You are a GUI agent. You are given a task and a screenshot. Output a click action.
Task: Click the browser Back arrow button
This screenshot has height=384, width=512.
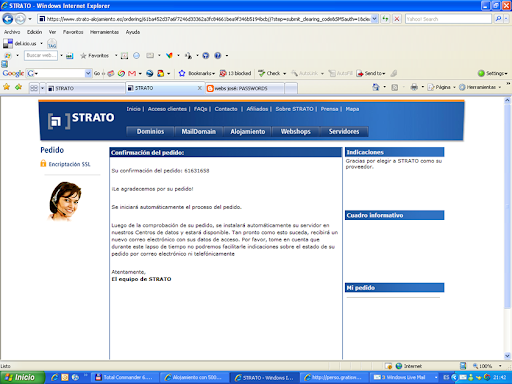8,19
